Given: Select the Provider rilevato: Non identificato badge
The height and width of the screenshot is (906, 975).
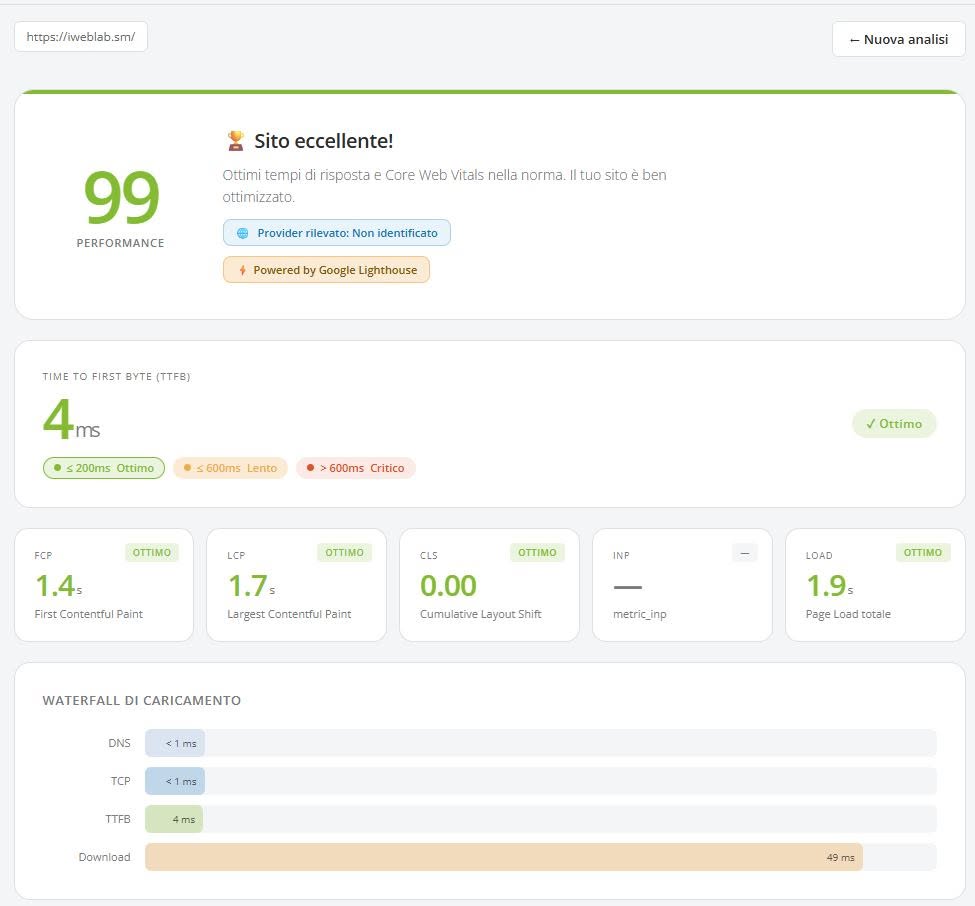Looking at the screenshot, I should (336, 233).
